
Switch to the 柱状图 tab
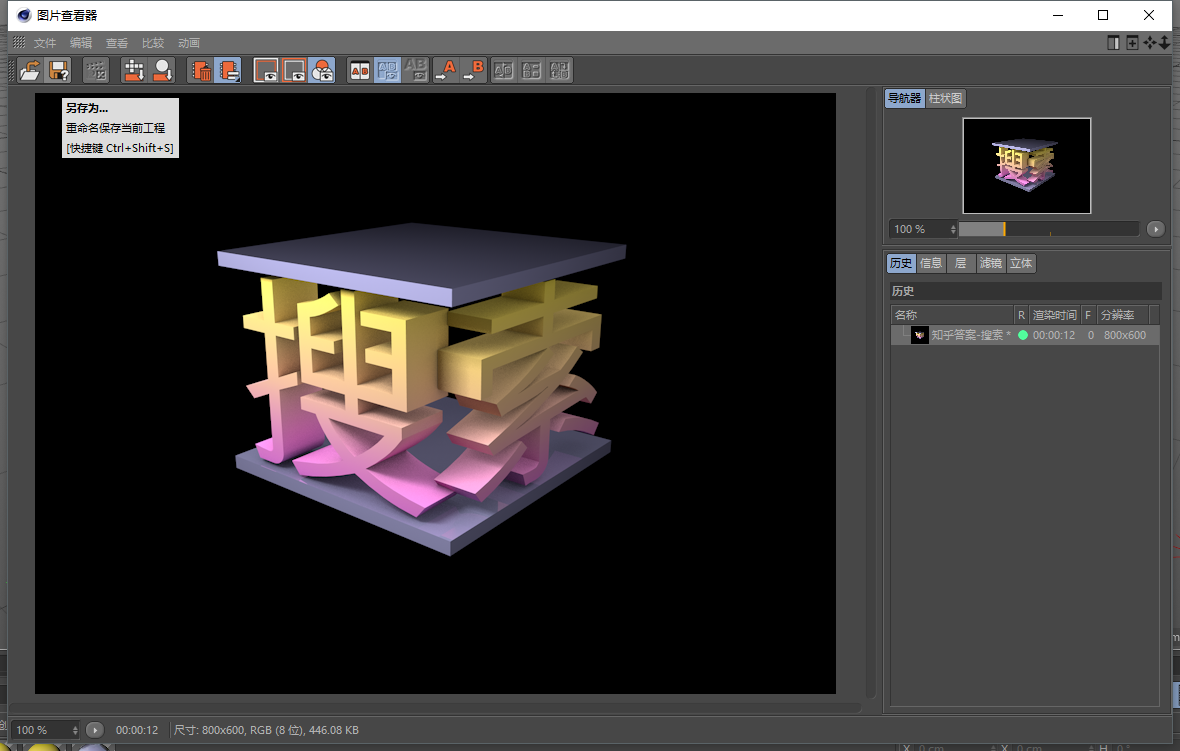click(x=945, y=98)
